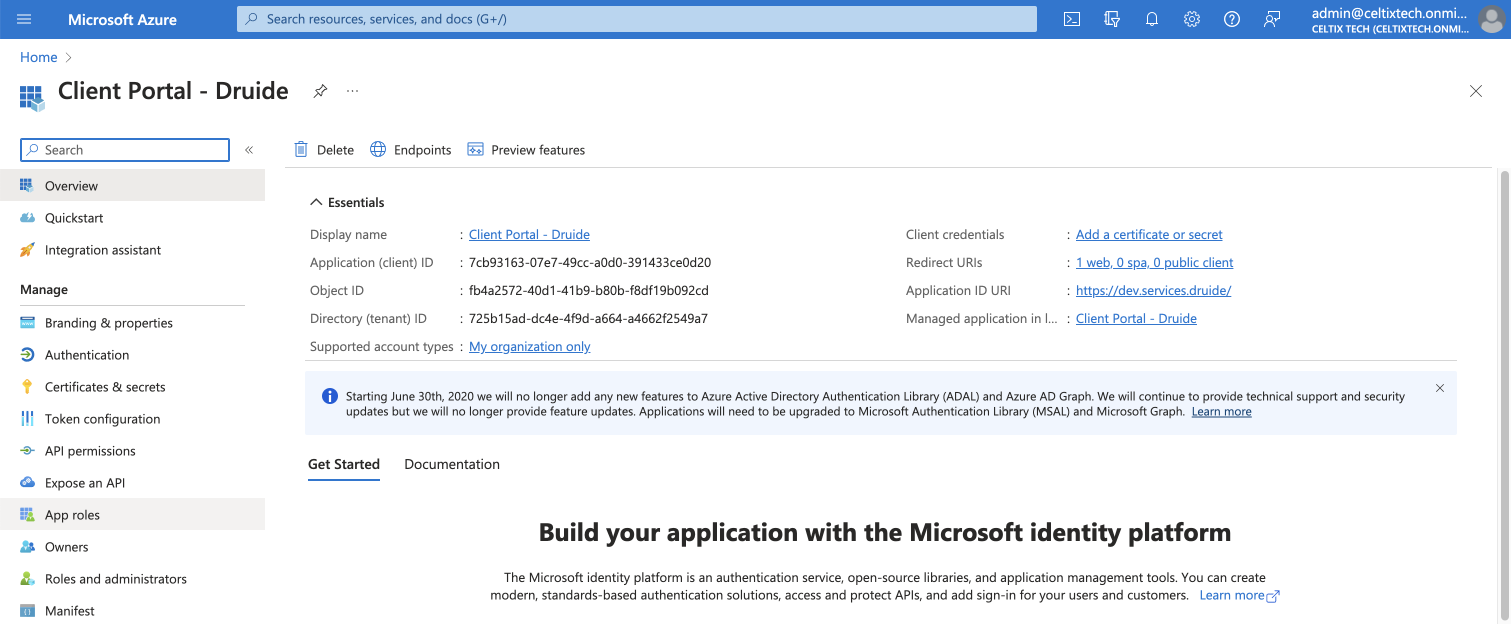Click the Add a certificate or secret link
The image size is (1511, 624).
(x=1149, y=235)
